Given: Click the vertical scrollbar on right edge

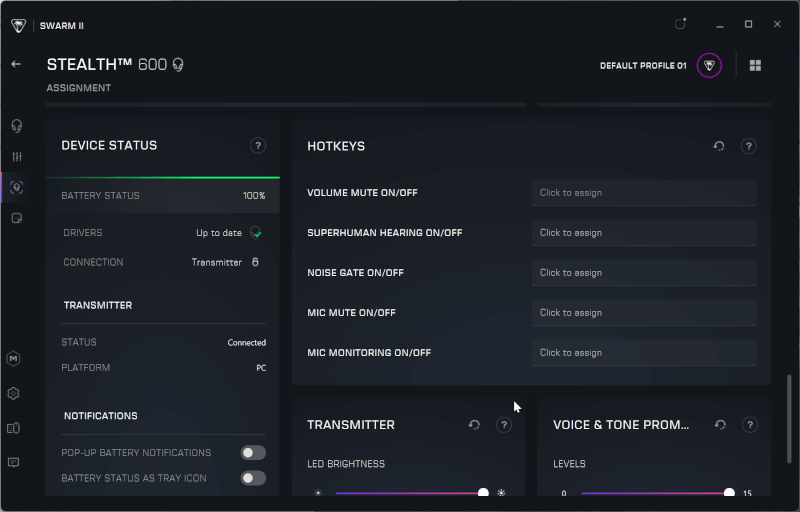Looking at the screenshot, I should pos(789,419).
